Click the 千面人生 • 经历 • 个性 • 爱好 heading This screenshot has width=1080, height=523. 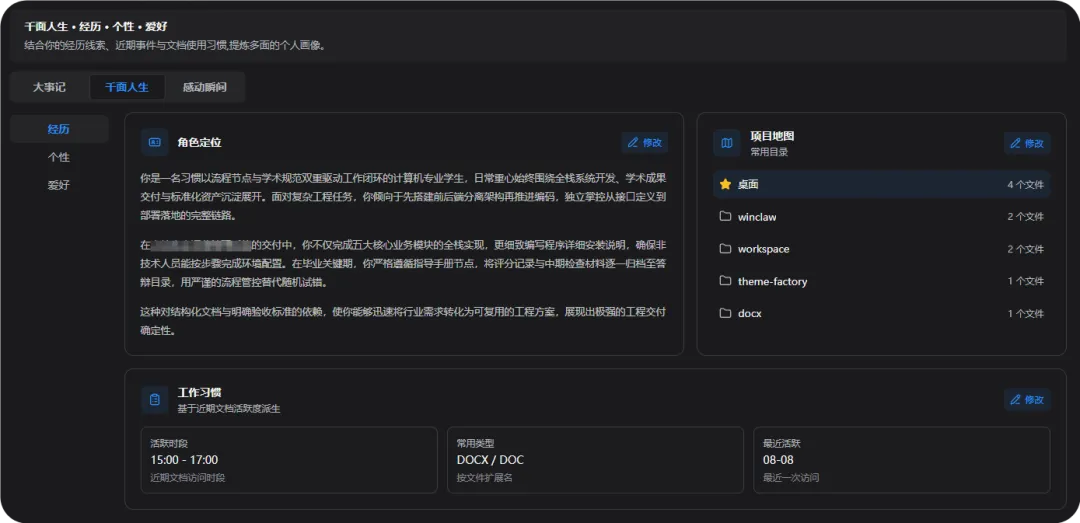[96, 27]
